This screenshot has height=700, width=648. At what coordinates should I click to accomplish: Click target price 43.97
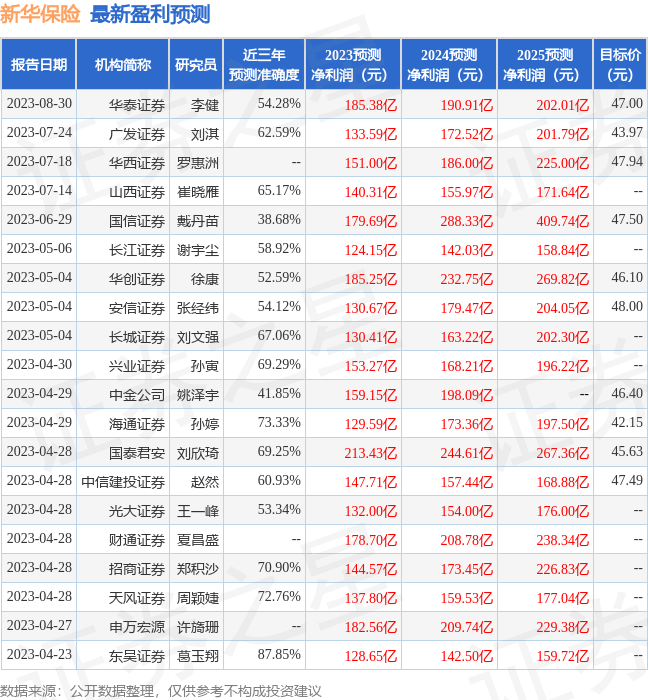tap(627, 132)
